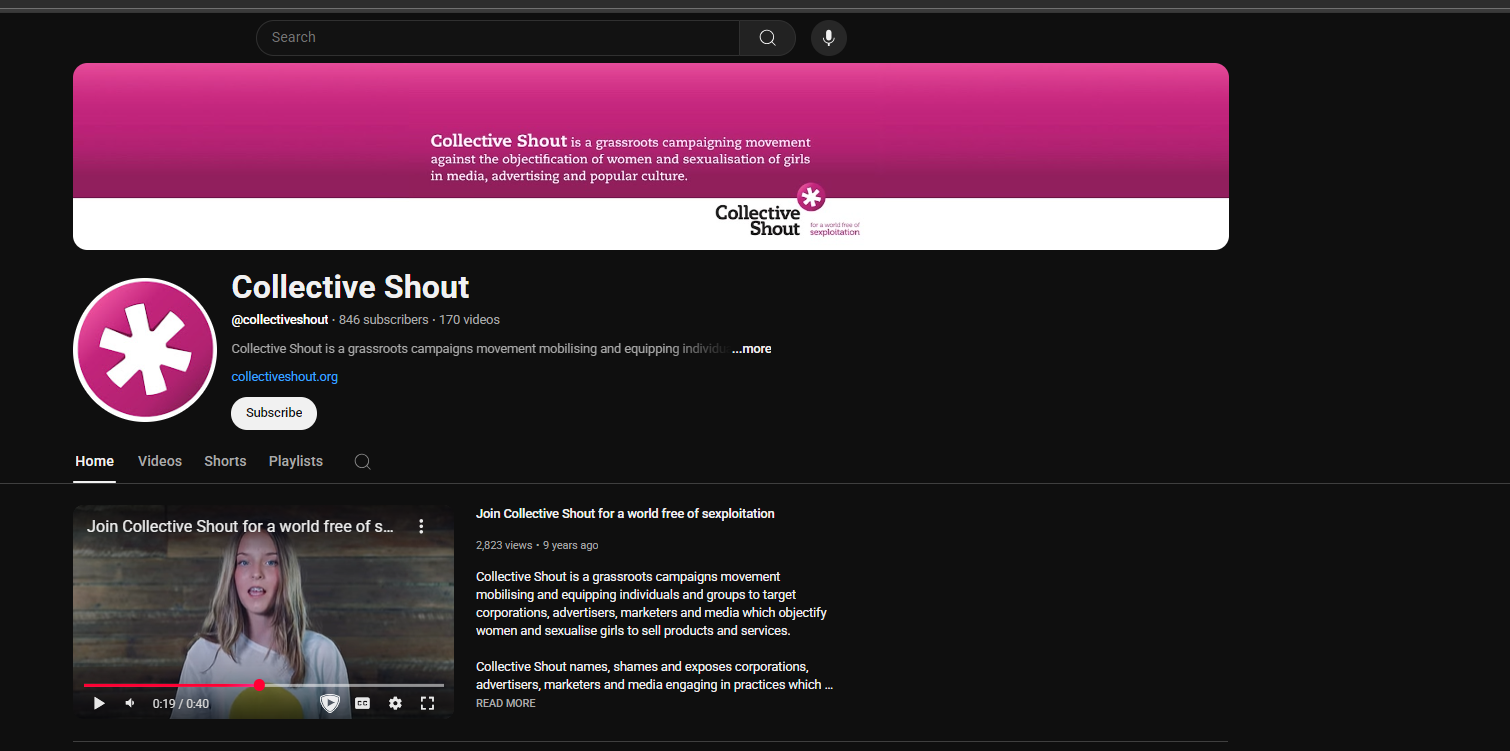
Task: Switch to the Home tab
Action: tap(94, 461)
